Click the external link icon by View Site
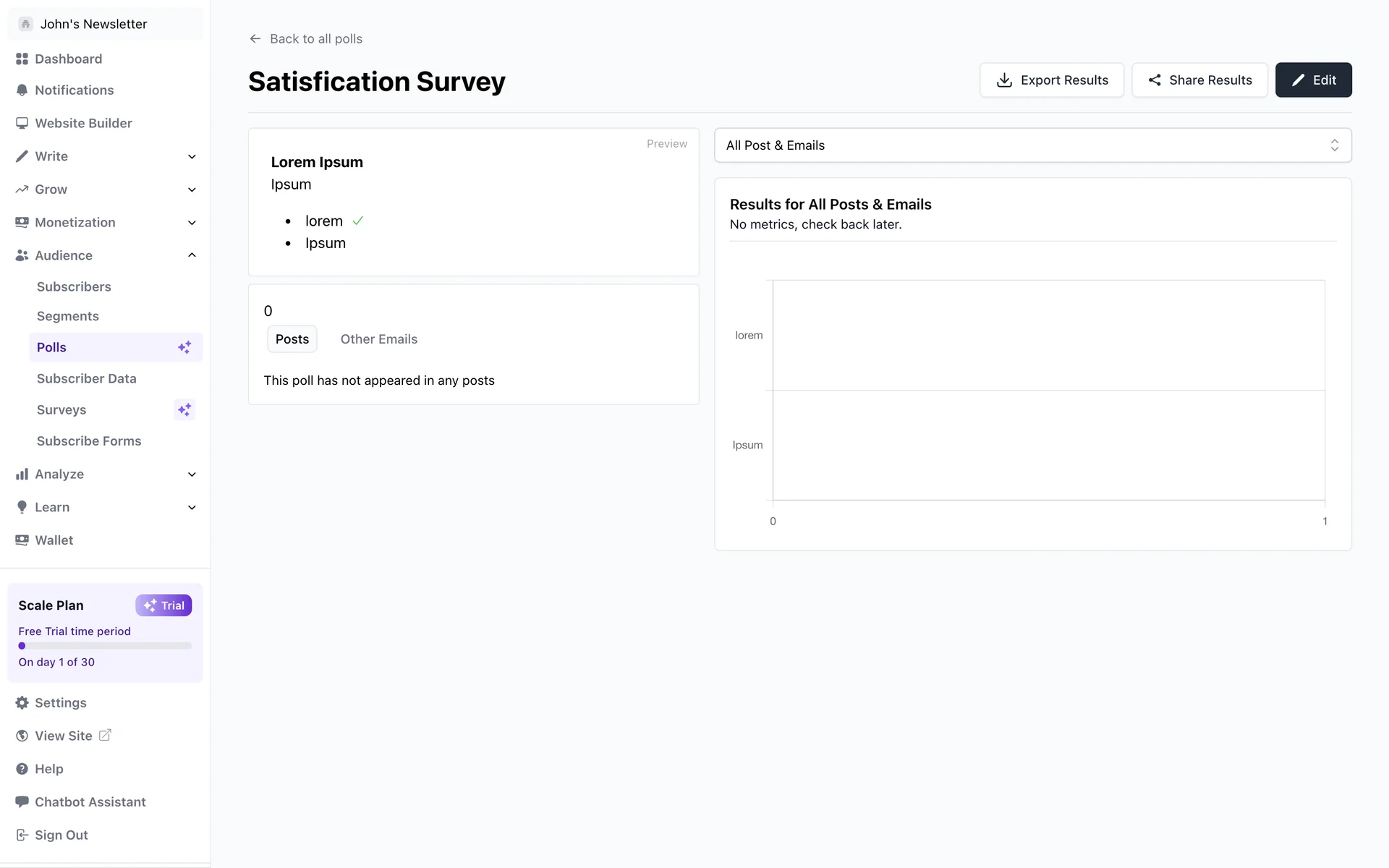Viewport: 1389px width, 868px height. click(x=105, y=735)
